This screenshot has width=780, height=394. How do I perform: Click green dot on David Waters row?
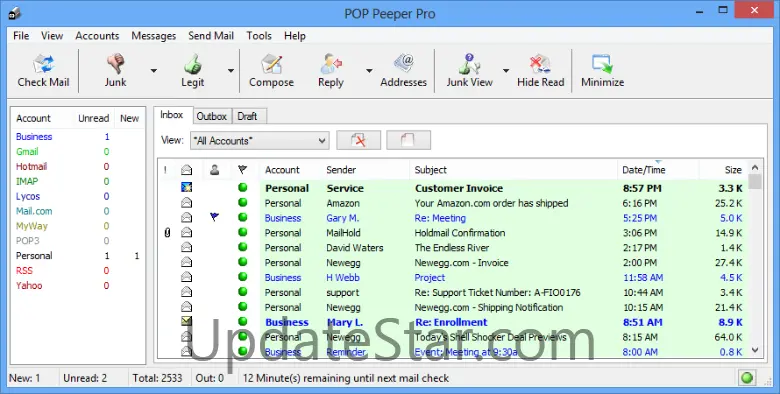point(243,247)
